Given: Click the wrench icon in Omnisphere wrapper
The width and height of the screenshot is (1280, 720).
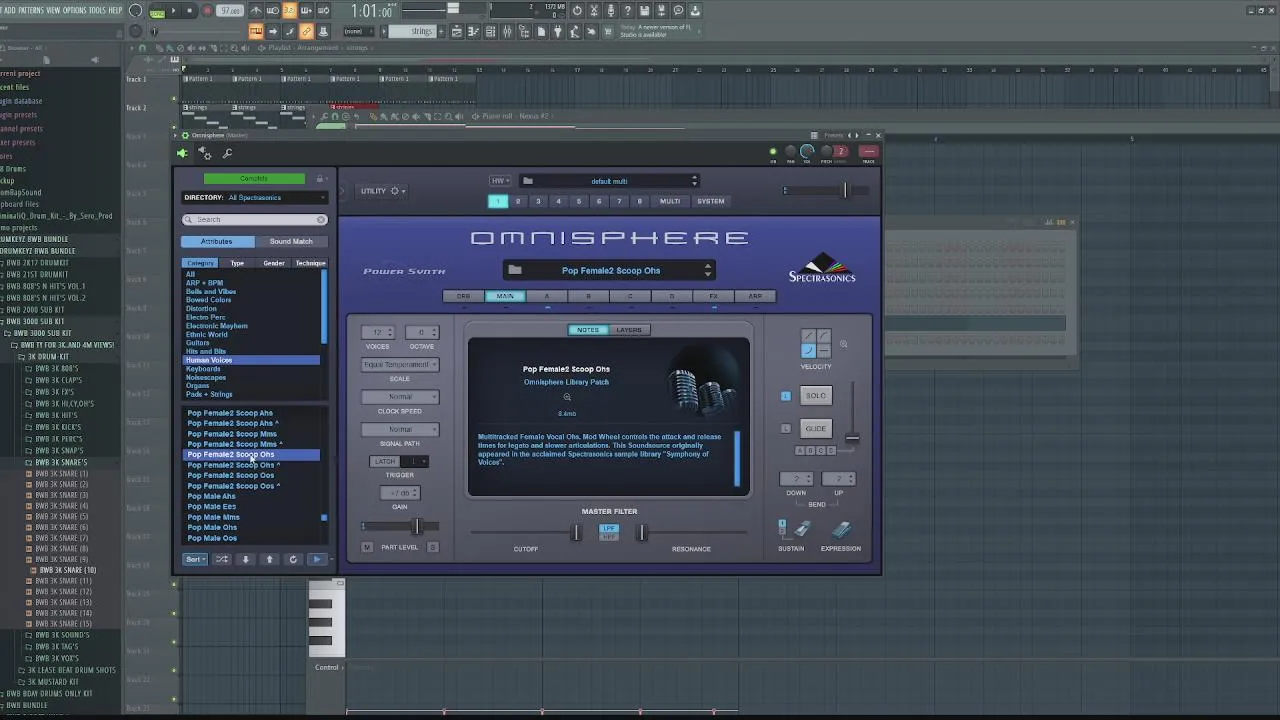Looking at the screenshot, I should pyautogui.click(x=228, y=153).
